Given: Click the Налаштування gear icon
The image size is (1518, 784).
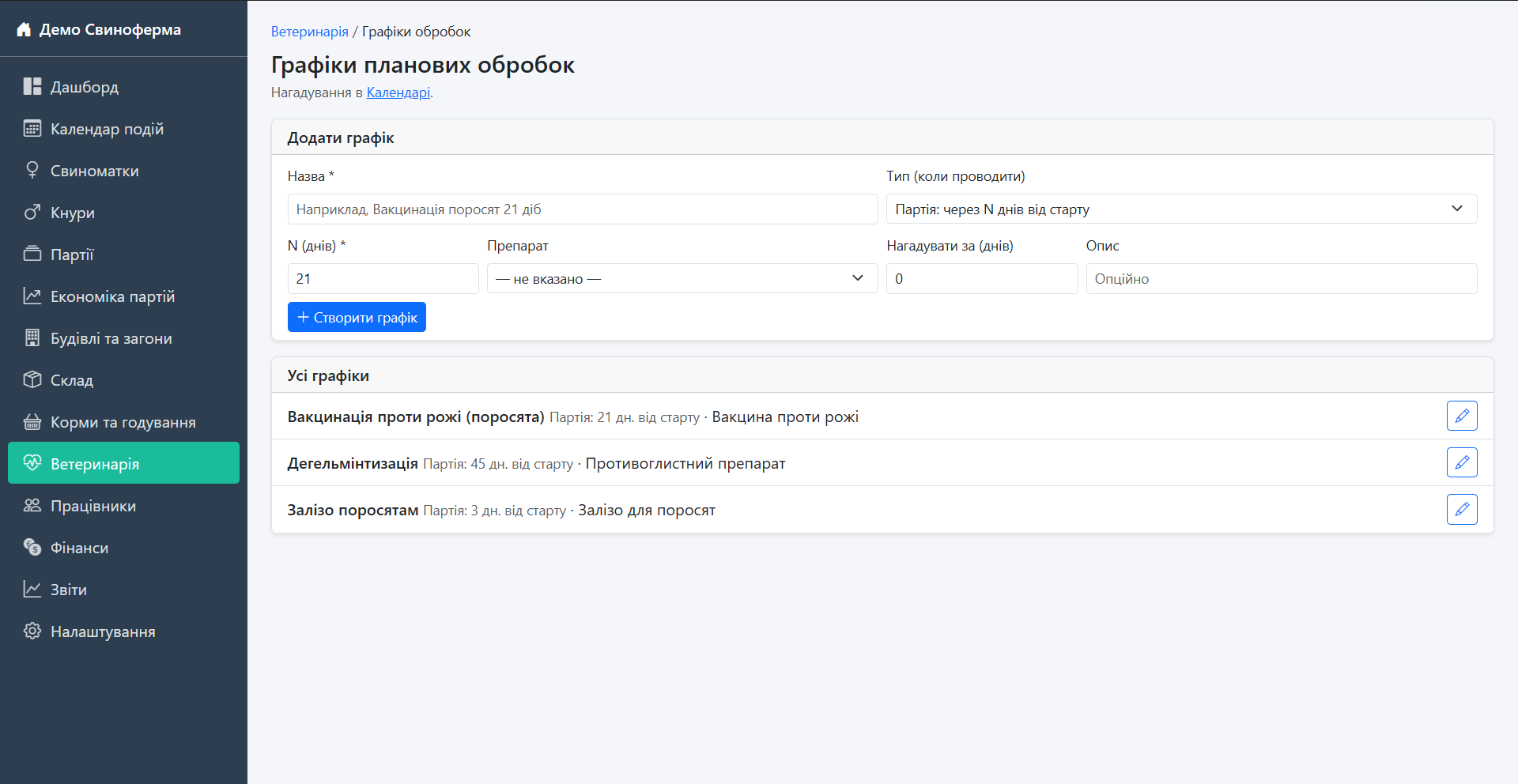Looking at the screenshot, I should pyautogui.click(x=32, y=631).
